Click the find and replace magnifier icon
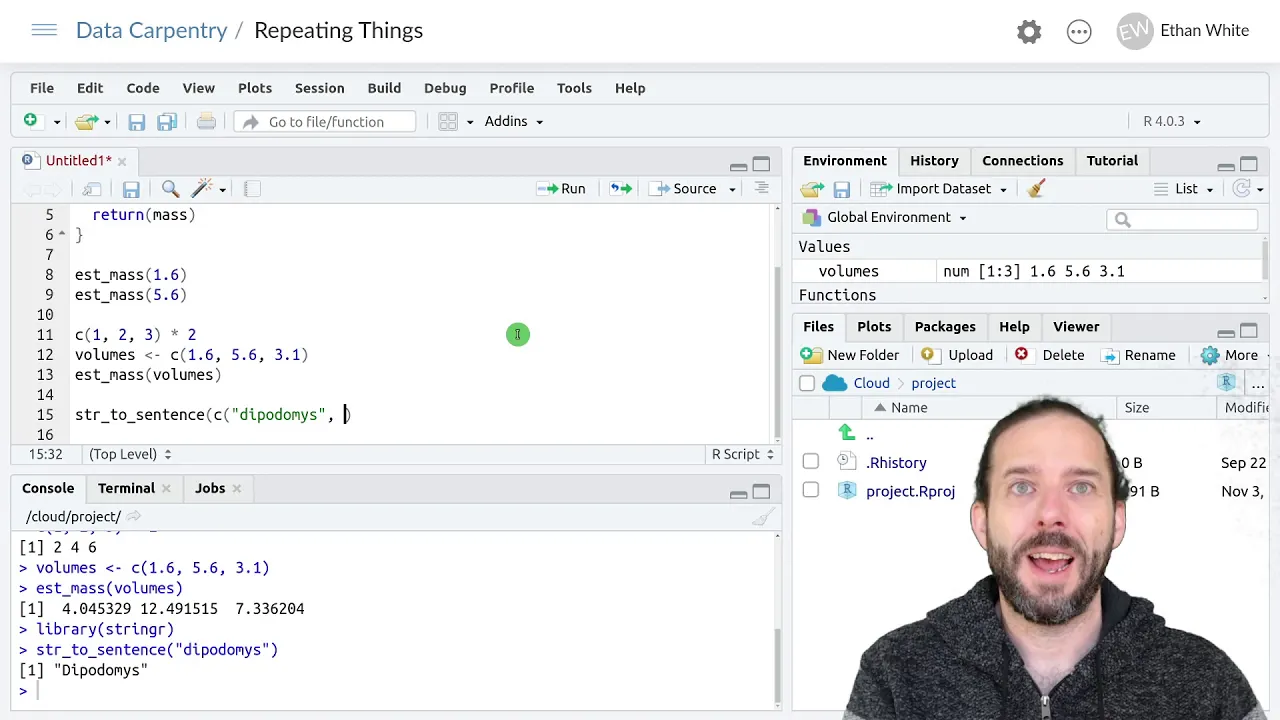Viewport: 1280px width, 720px height. point(170,189)
